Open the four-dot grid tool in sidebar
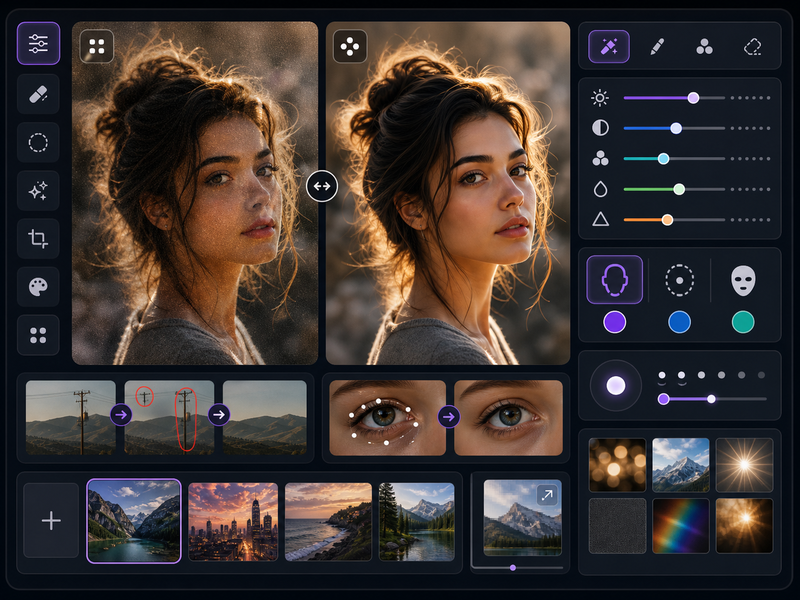The image size is (800, 600). point(38,335)
